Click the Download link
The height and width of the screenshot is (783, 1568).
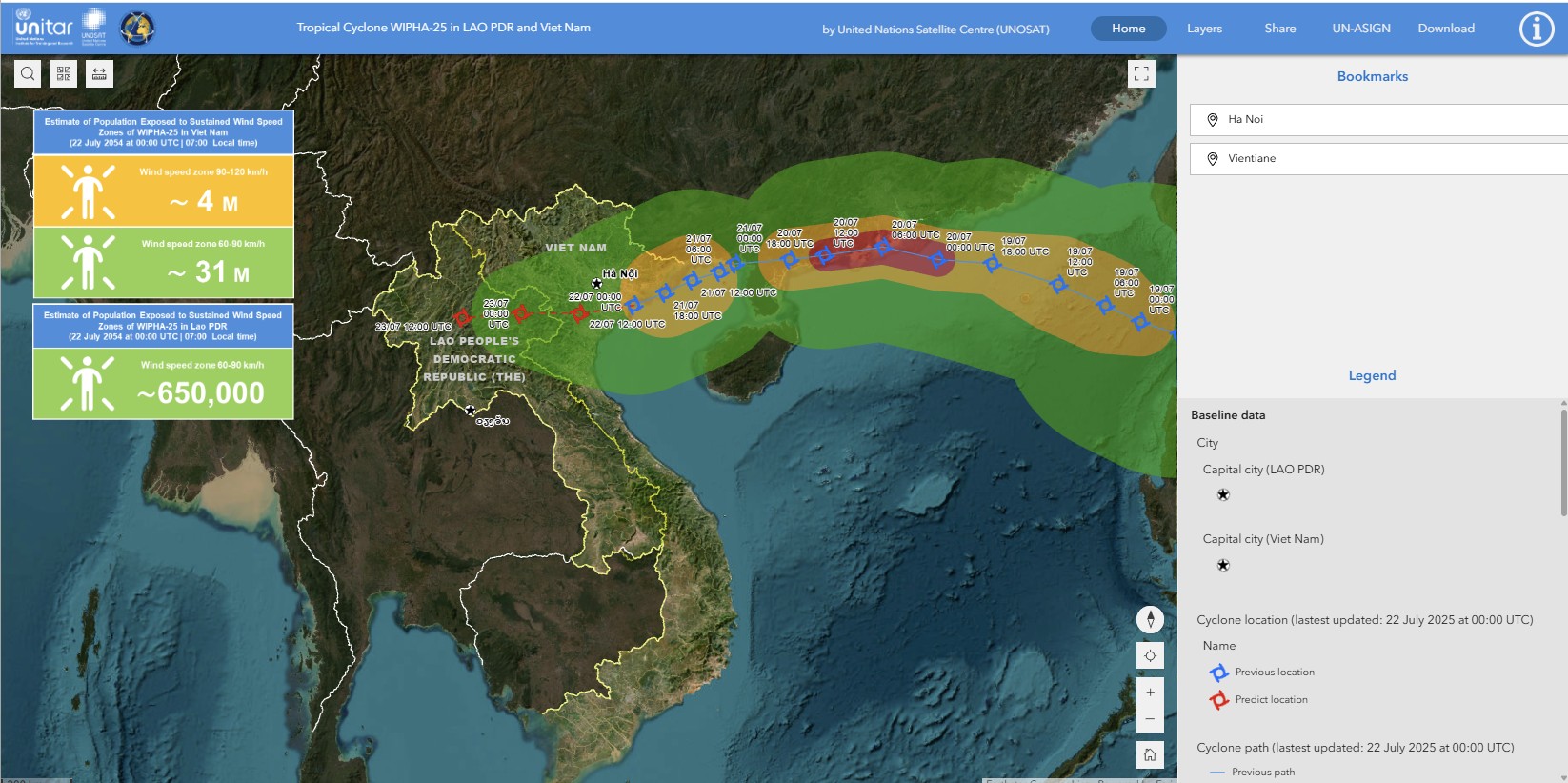coord(1445,29)
